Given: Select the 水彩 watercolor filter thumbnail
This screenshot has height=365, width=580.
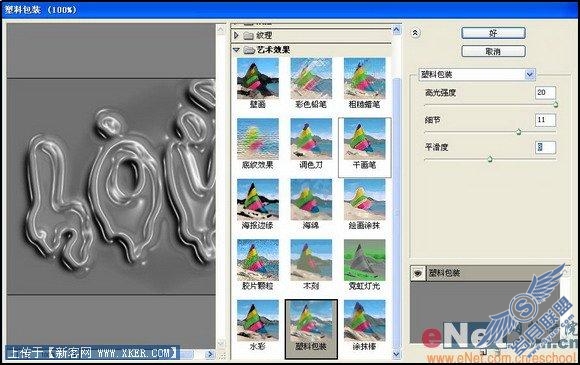Looking at the screenshot, I should point(257,325).
